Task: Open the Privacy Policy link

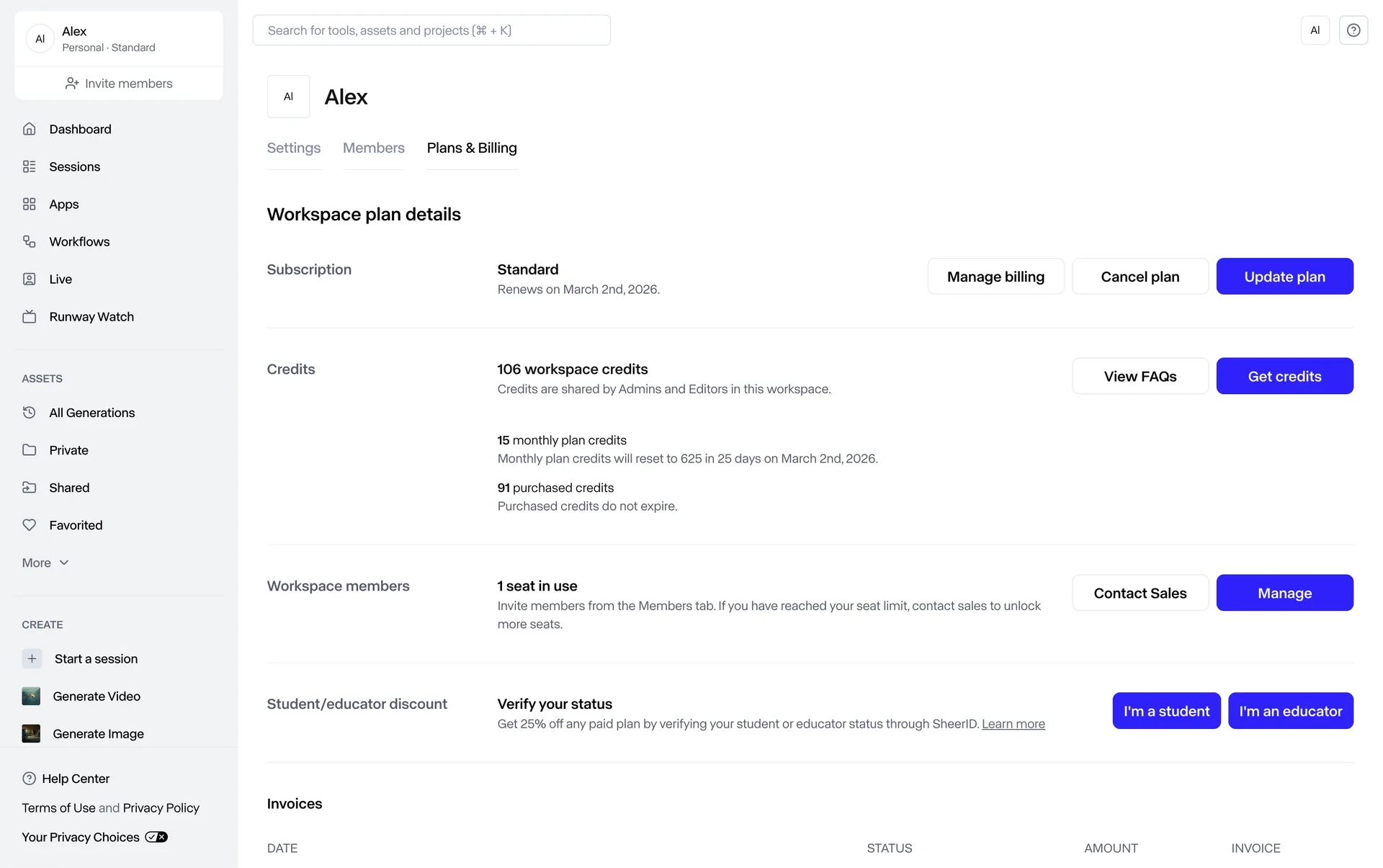Action: coord(161,808)
